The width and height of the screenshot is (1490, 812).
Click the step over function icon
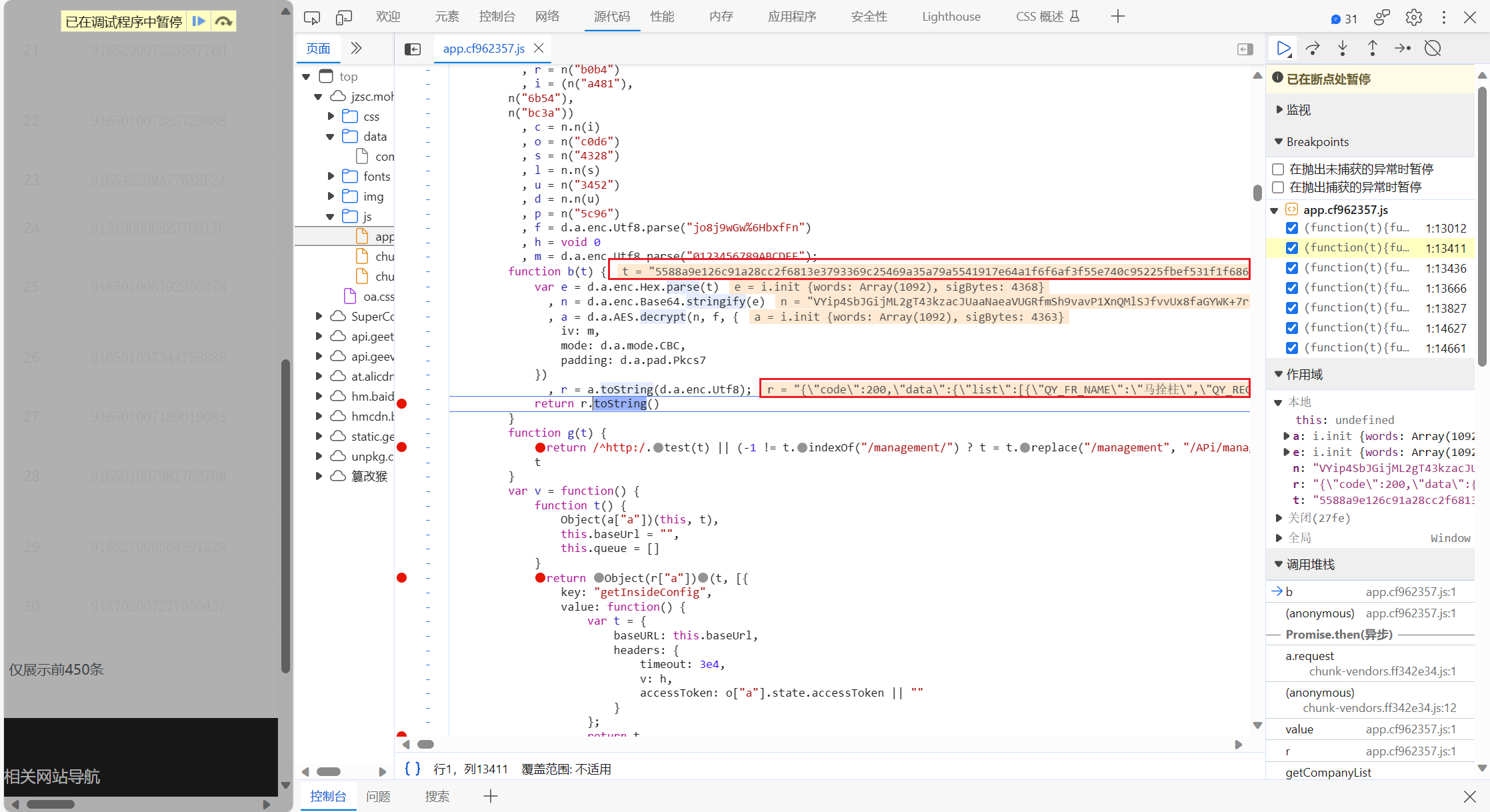tap(1313, 48)
